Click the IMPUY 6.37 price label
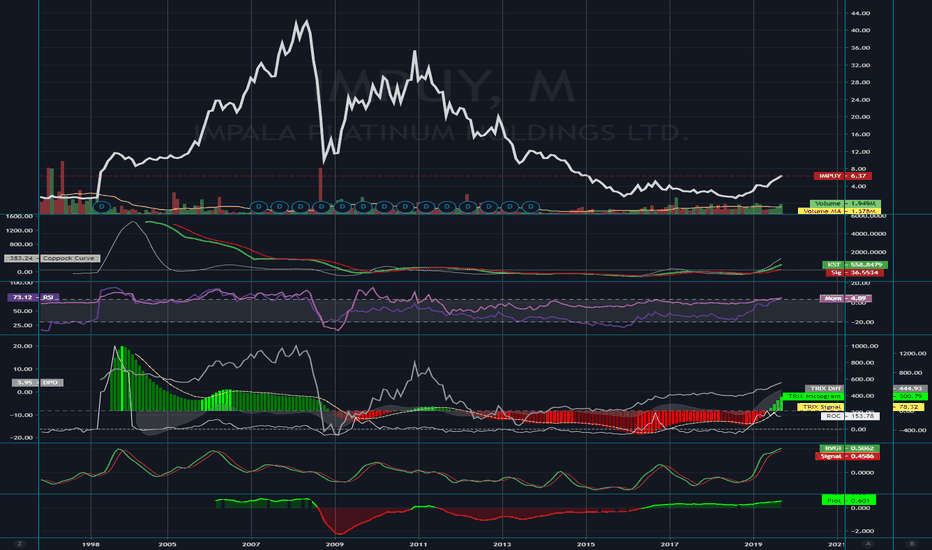The image size is (932, 550). tap(843, 176)
